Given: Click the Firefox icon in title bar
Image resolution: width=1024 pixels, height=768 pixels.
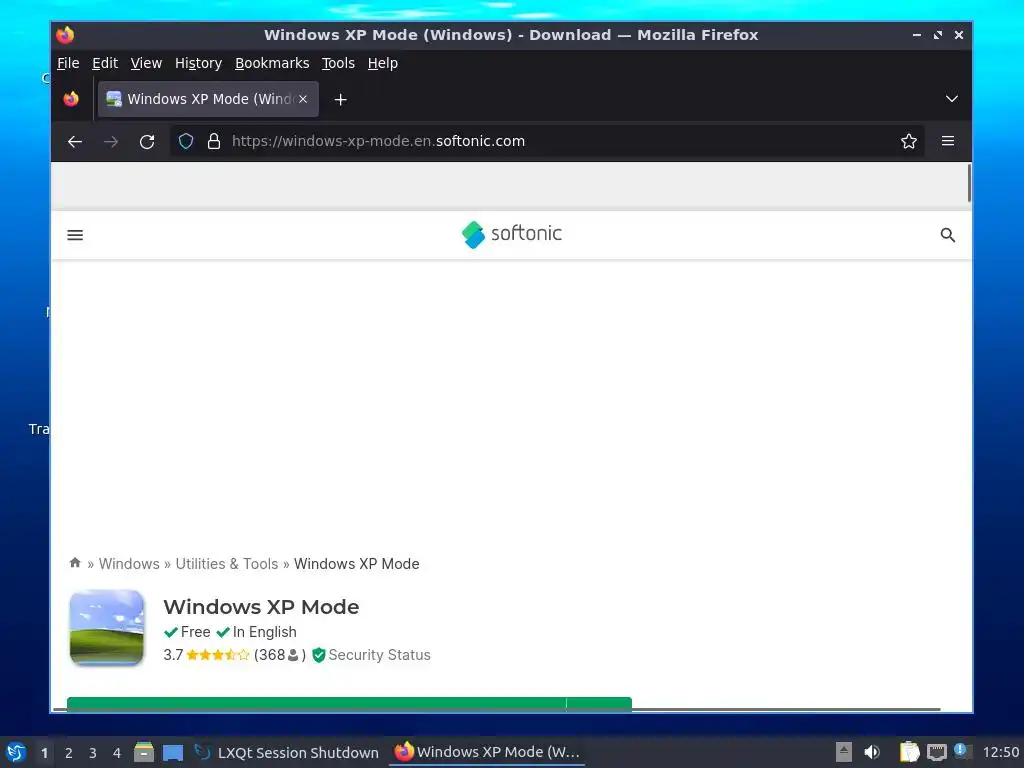Looking at the screenshot, I should tap(65, 35).
